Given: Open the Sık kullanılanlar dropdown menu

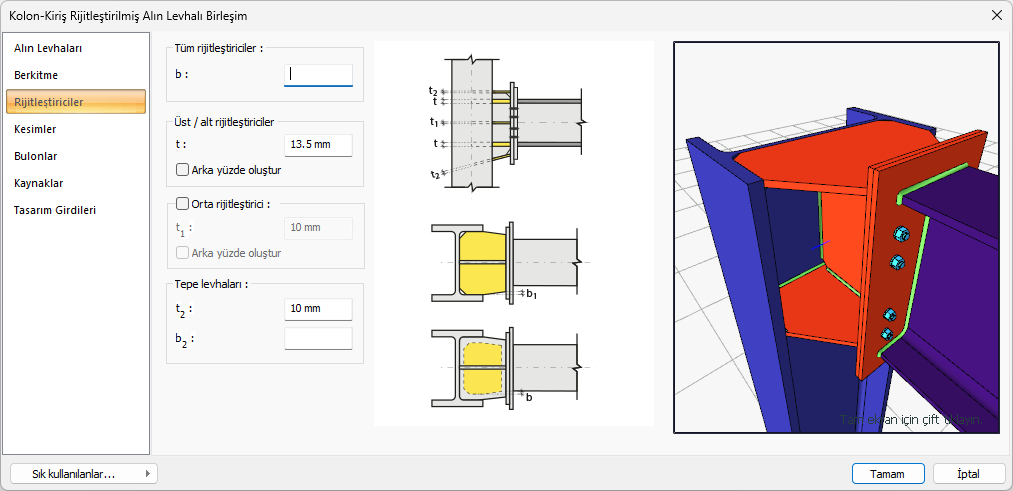Looking at the screenshot, I should point(83,473).
